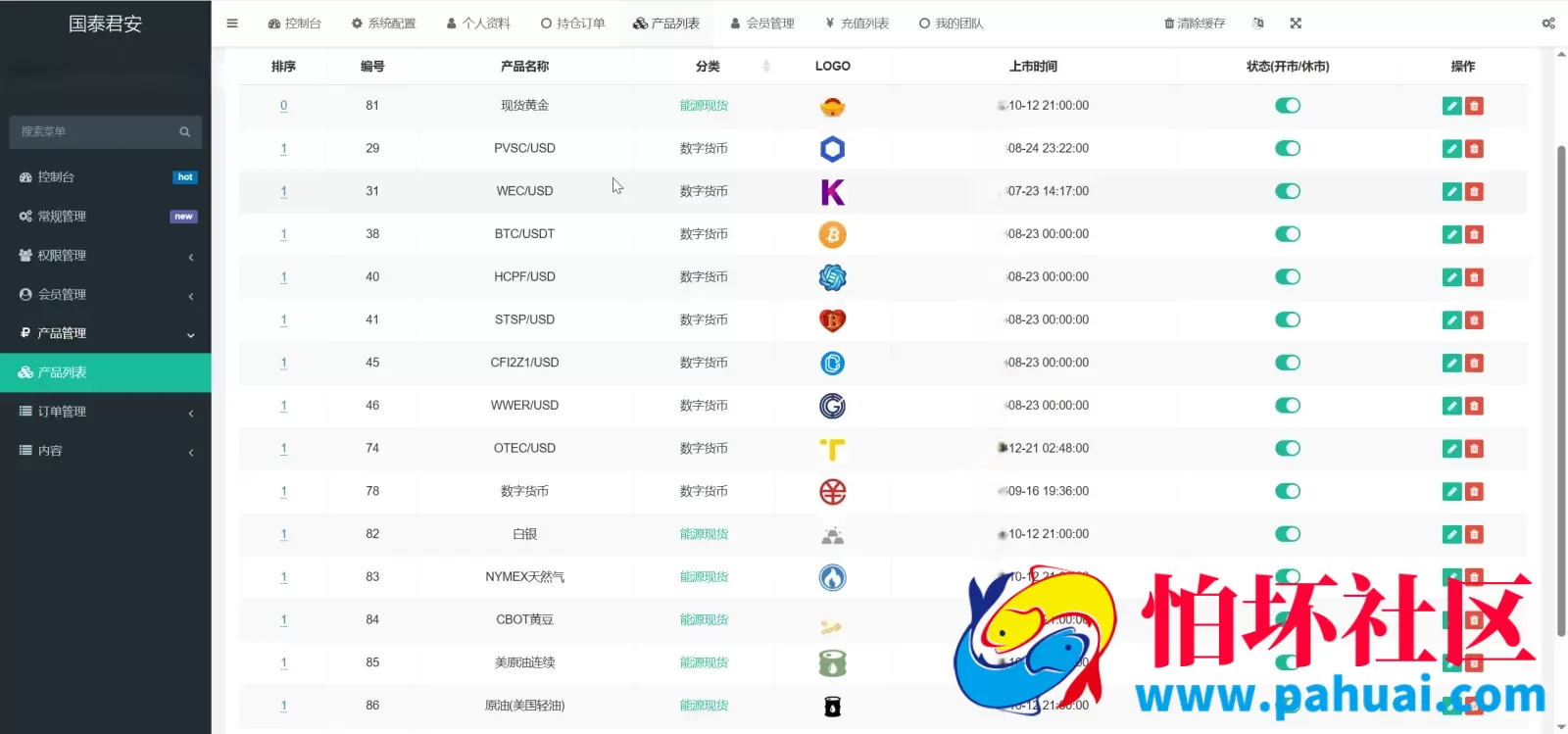Screen dimensions: 1568x734
Task: Toggle market status for HCPF/USD
Action: (x=1288, y=277)
